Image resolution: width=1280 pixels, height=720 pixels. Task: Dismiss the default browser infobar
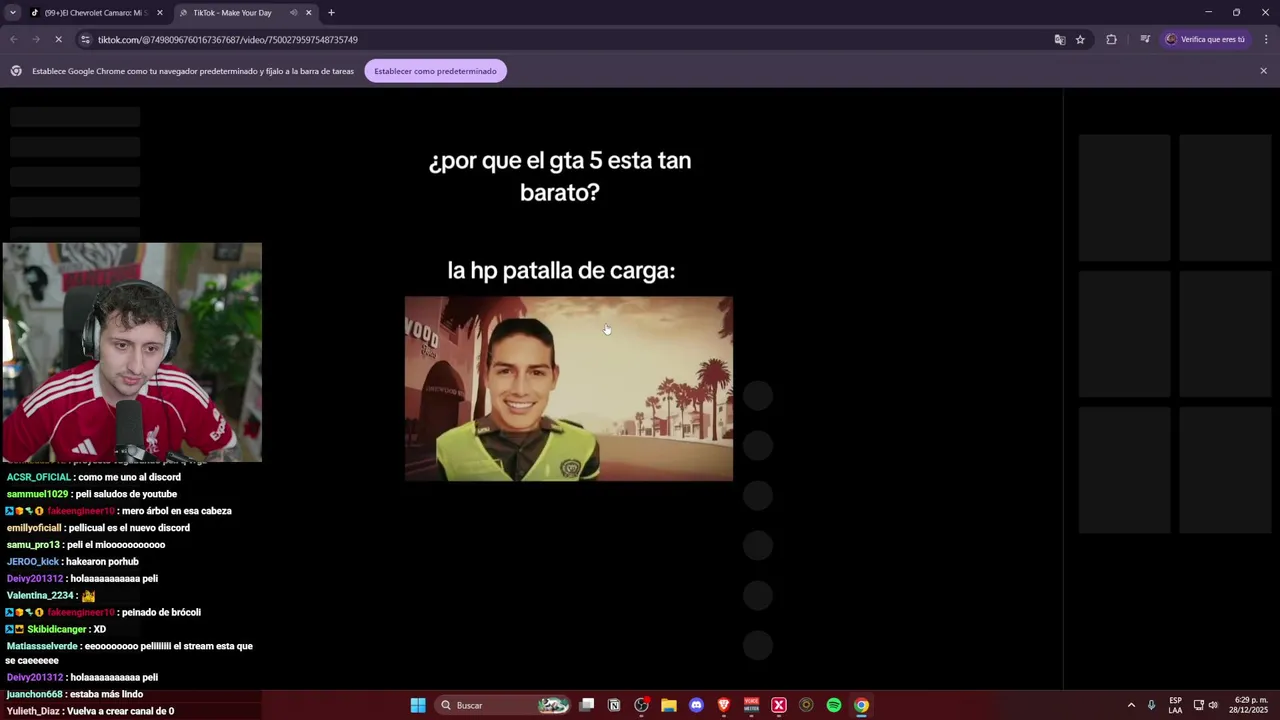point(1263,71)
